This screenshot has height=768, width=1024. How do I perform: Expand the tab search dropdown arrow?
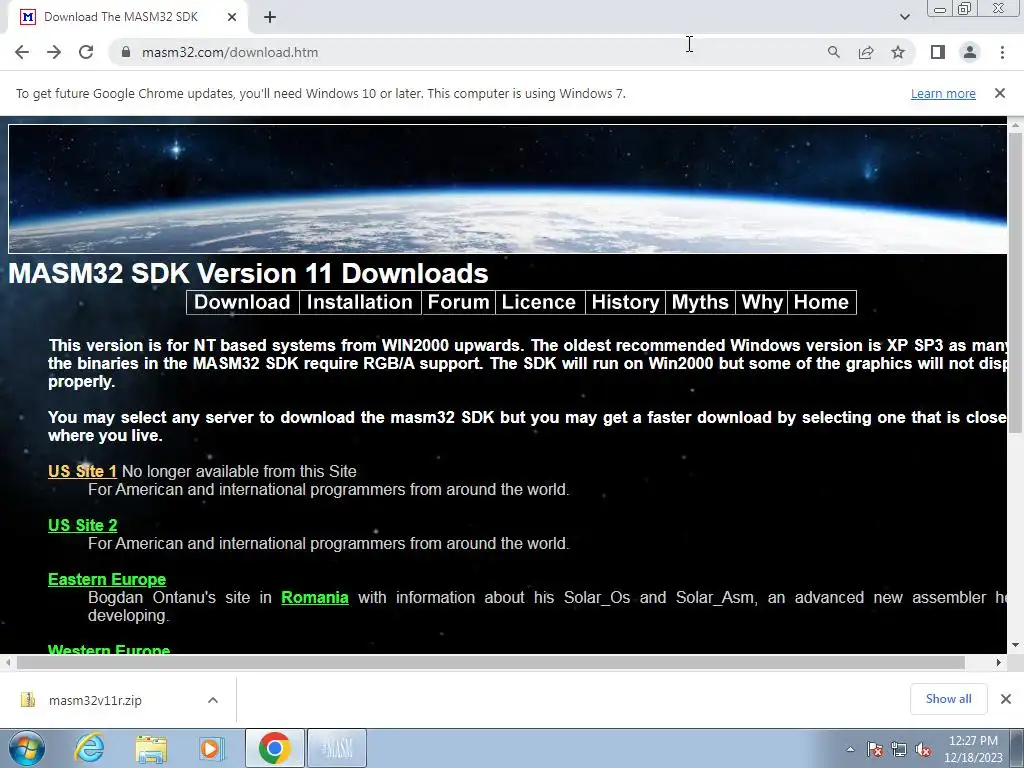click(904, 17)
